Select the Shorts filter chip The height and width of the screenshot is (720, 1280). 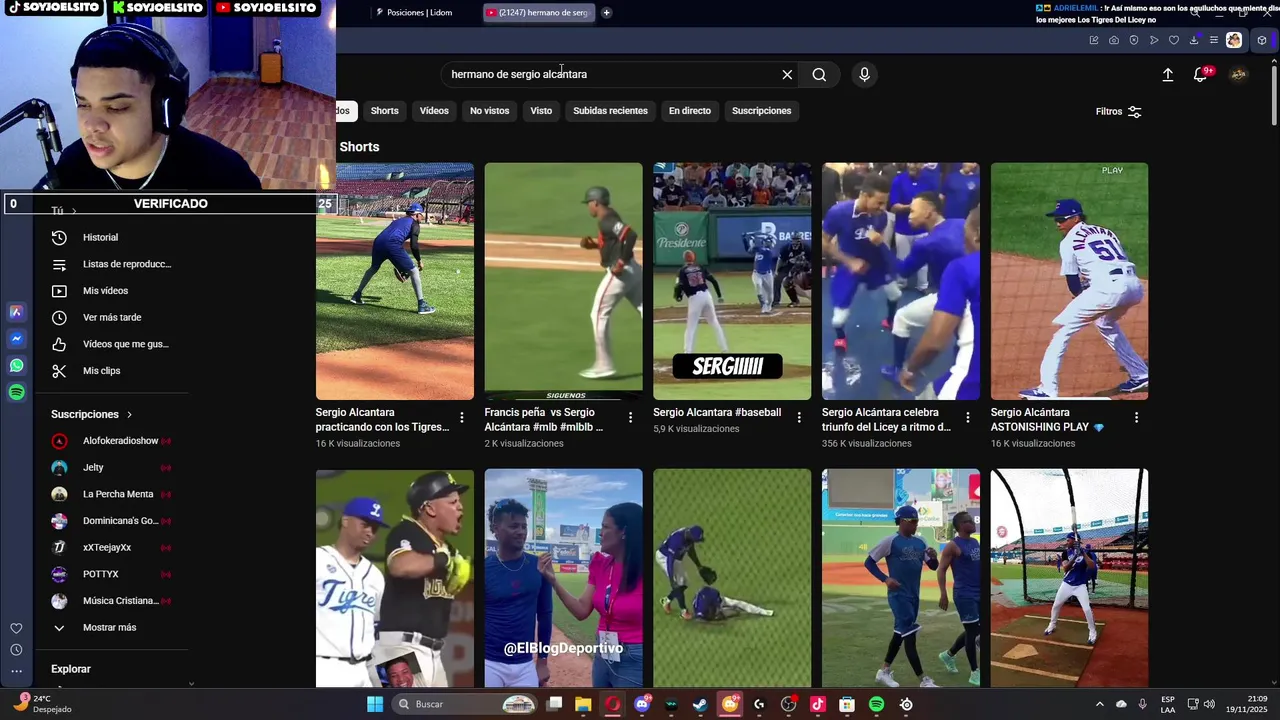click(x=384, y=111)
